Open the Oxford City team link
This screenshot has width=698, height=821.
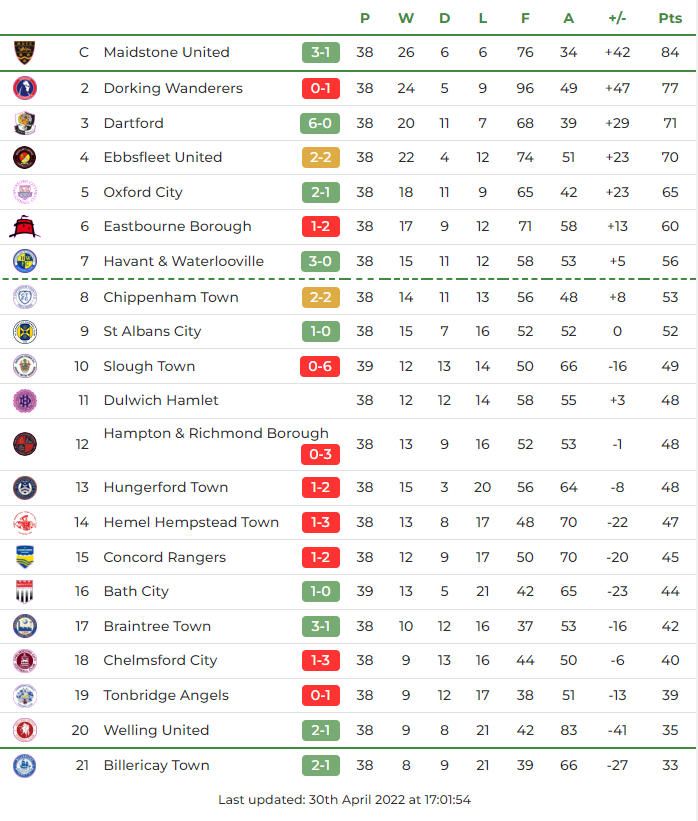coord(143,192)
